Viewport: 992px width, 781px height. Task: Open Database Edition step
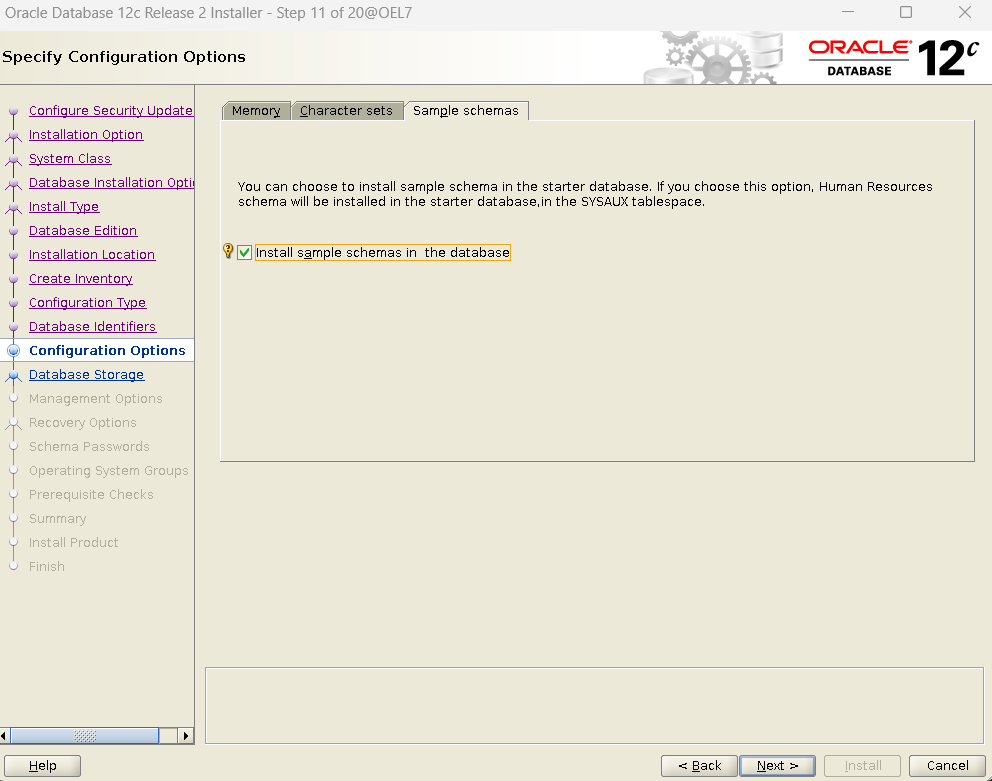[x=83, y=230]
